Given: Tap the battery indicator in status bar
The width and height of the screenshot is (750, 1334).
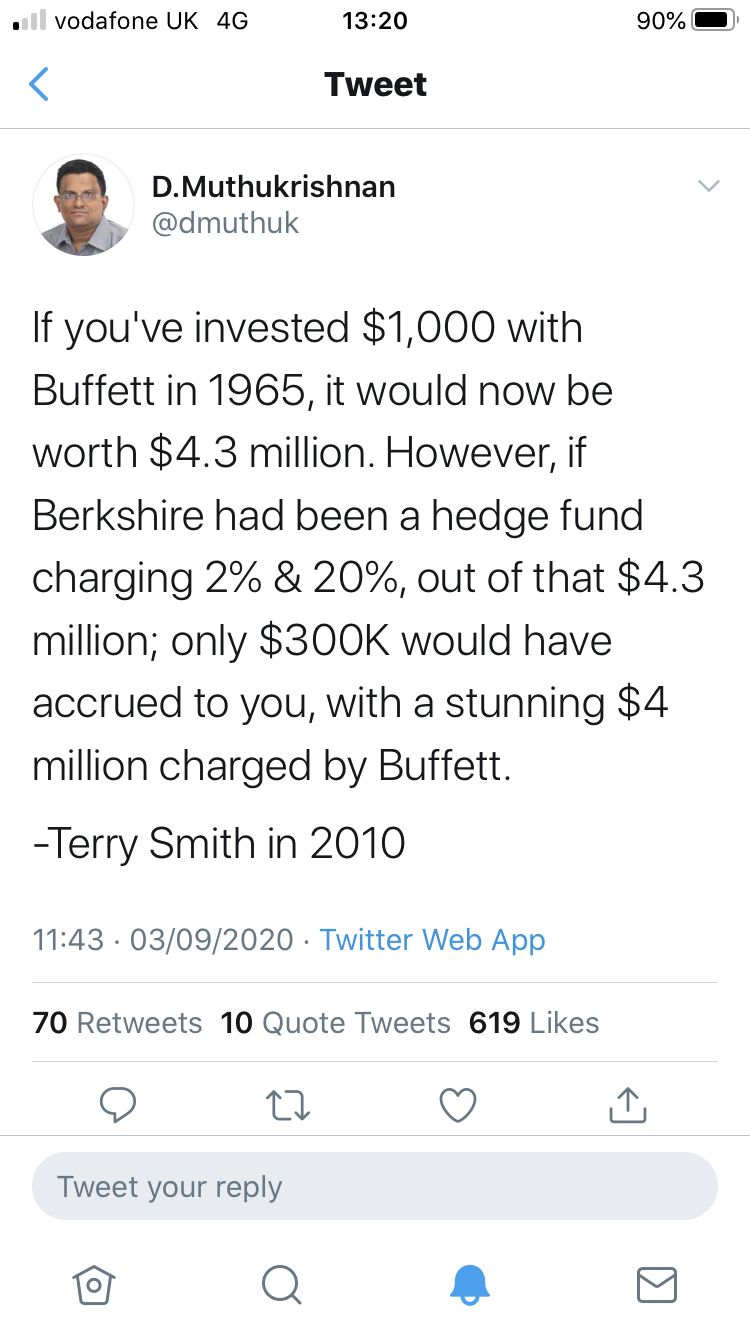Looking at the screenshot, I should pyautogui.click(x=713, y=20).
